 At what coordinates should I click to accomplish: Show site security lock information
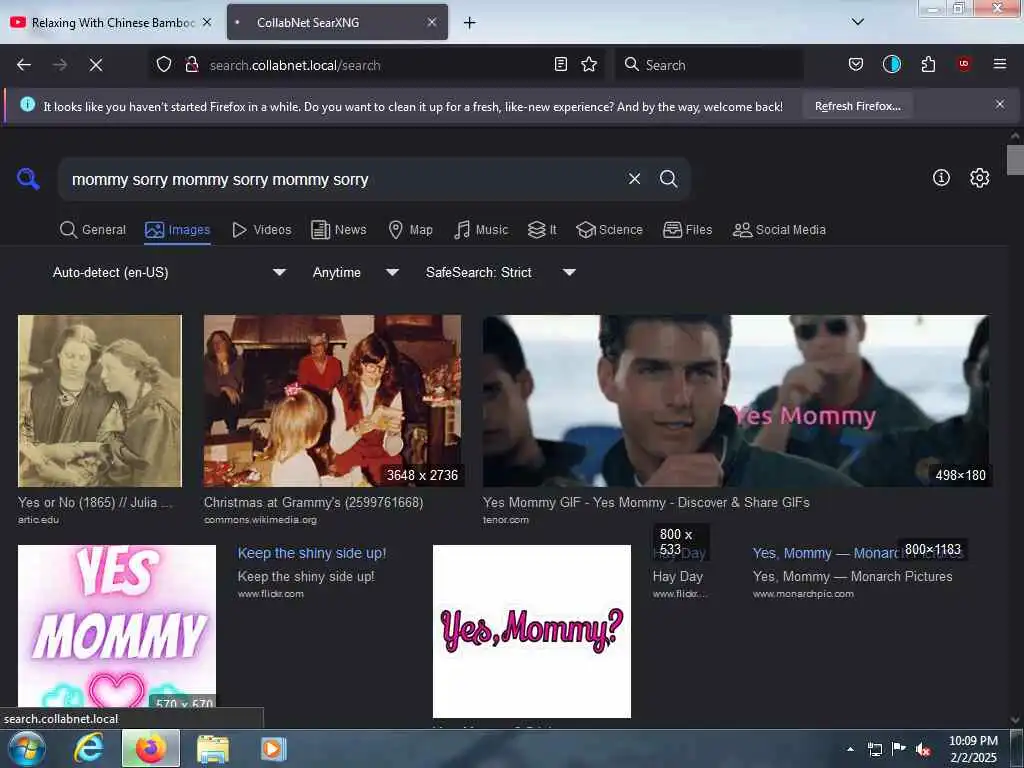click(192, 65)
